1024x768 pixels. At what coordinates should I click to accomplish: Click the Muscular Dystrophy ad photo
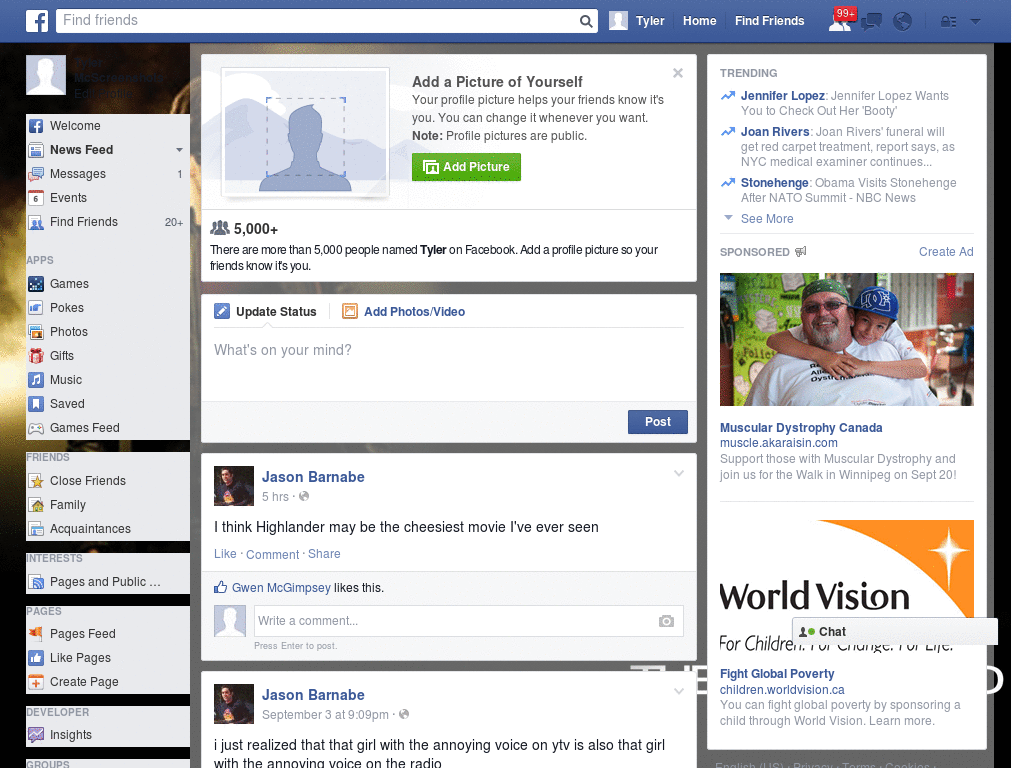tap(846, 340)
